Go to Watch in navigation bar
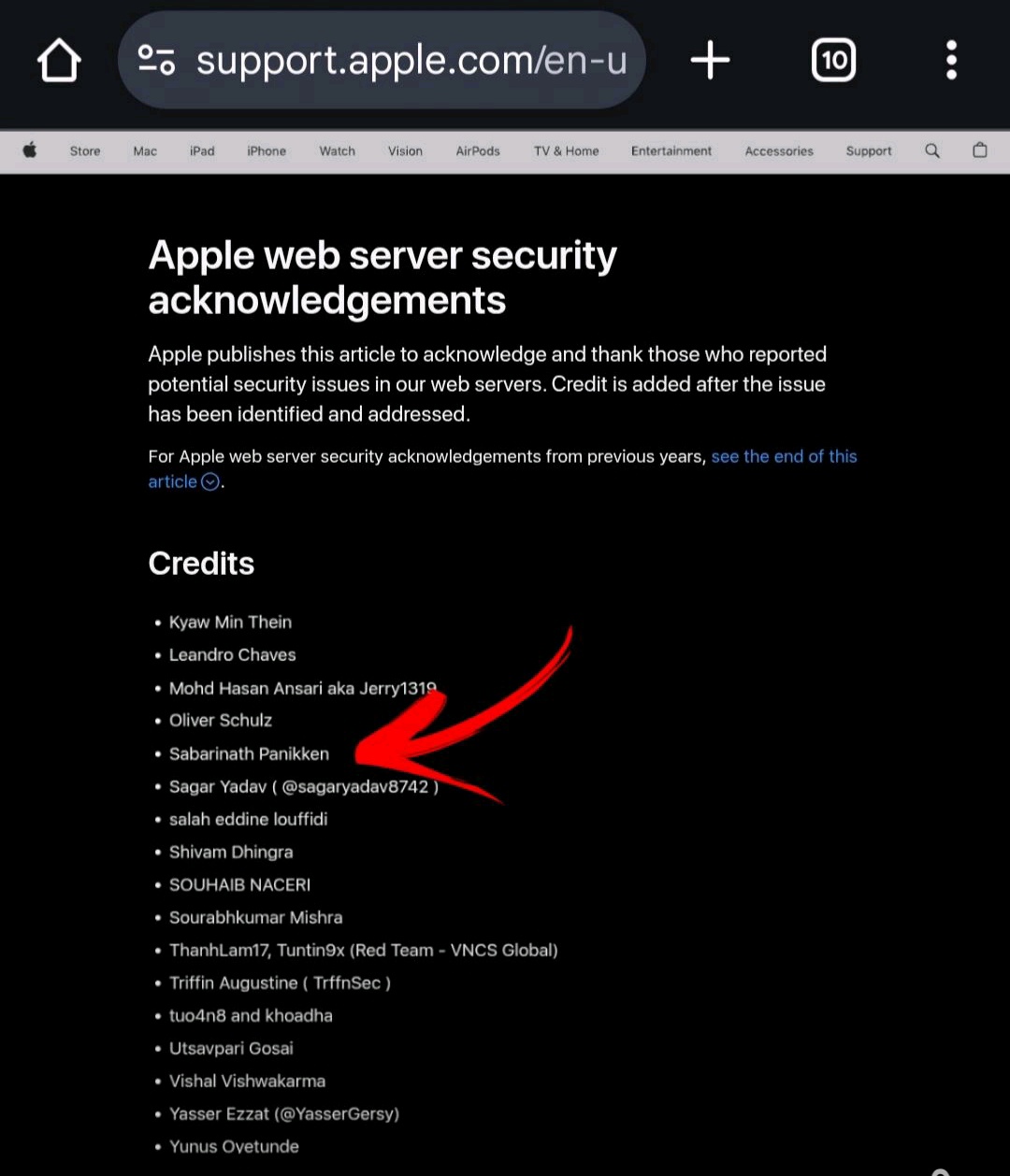This screenshot has width=1010, height=1176. [337, 151]
